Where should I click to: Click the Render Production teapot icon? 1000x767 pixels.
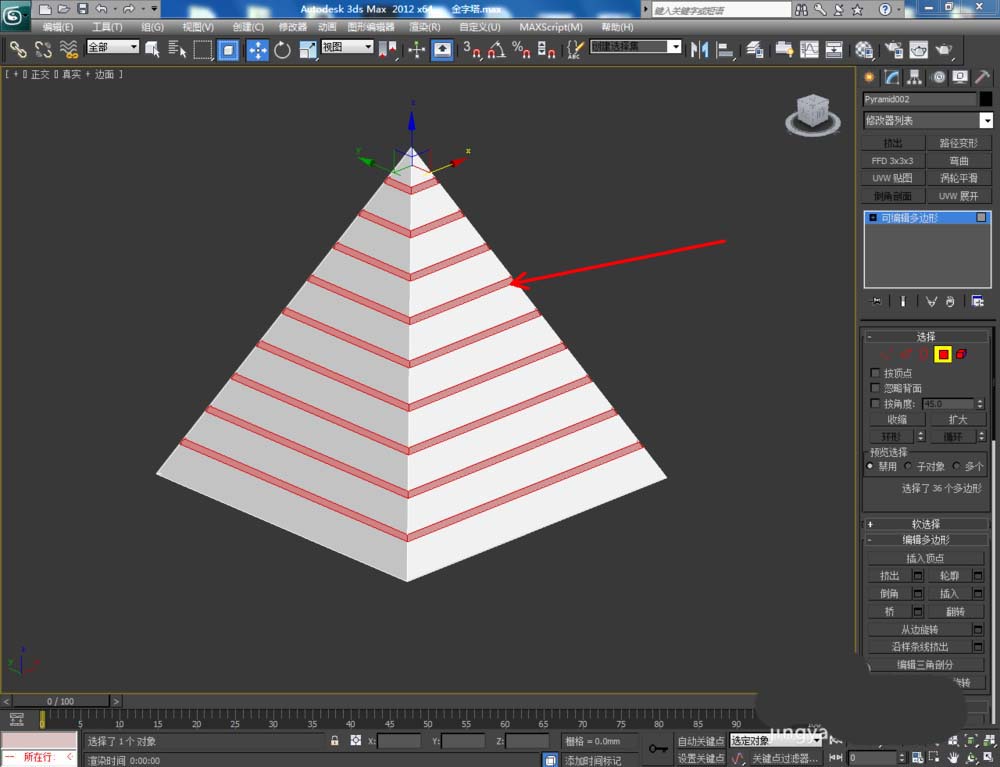(x=945, y=50)
